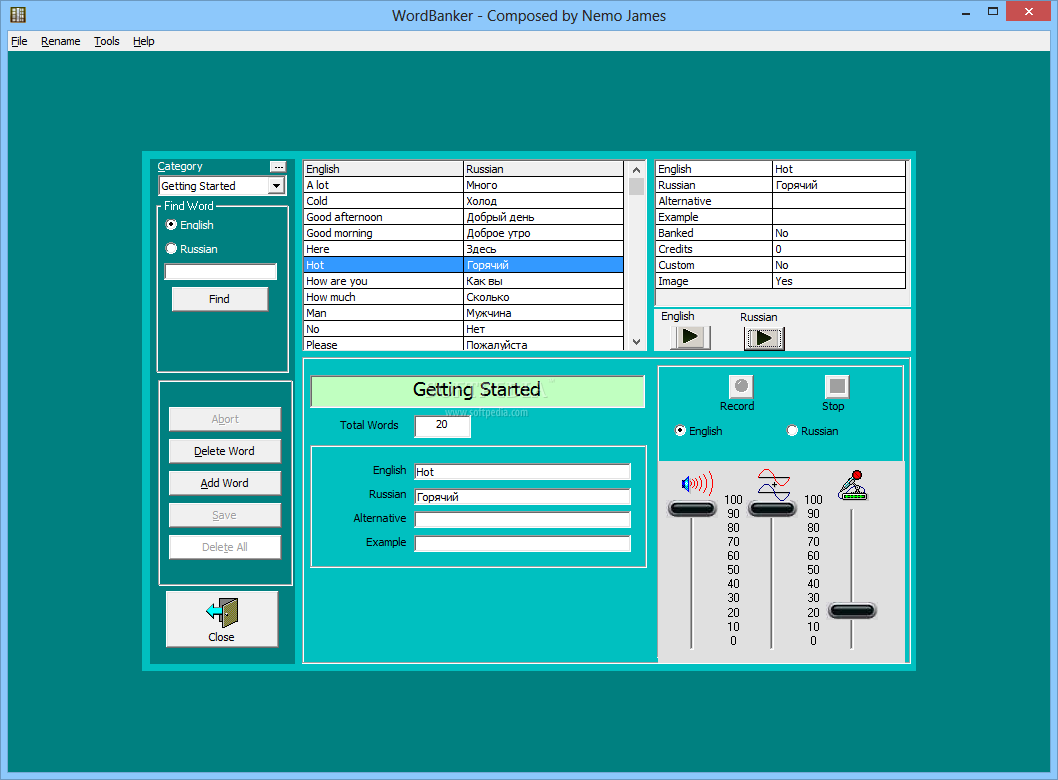Click the Russian cell 'Сколько'

pos(543,298)
